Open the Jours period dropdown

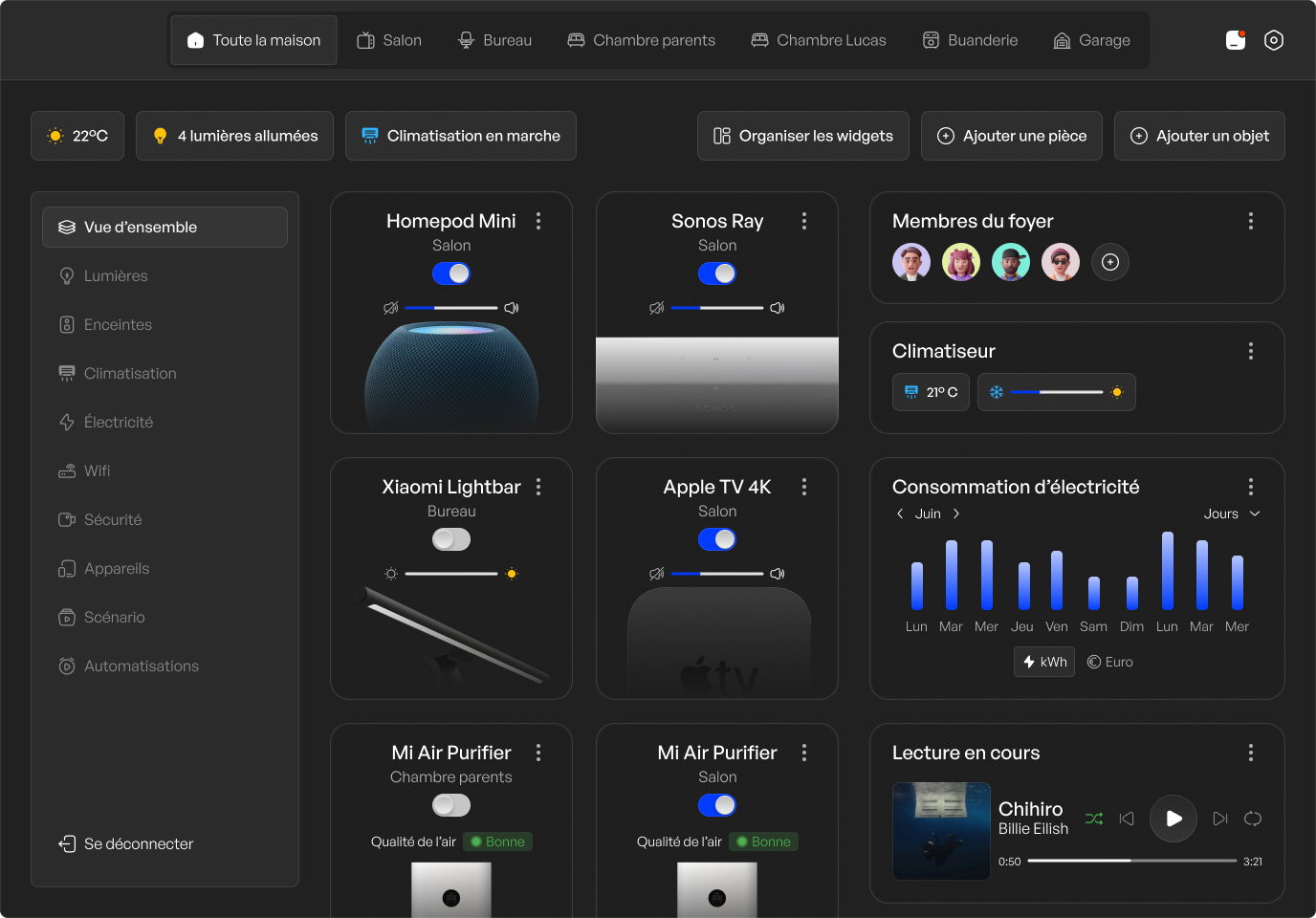(1232, 514)
